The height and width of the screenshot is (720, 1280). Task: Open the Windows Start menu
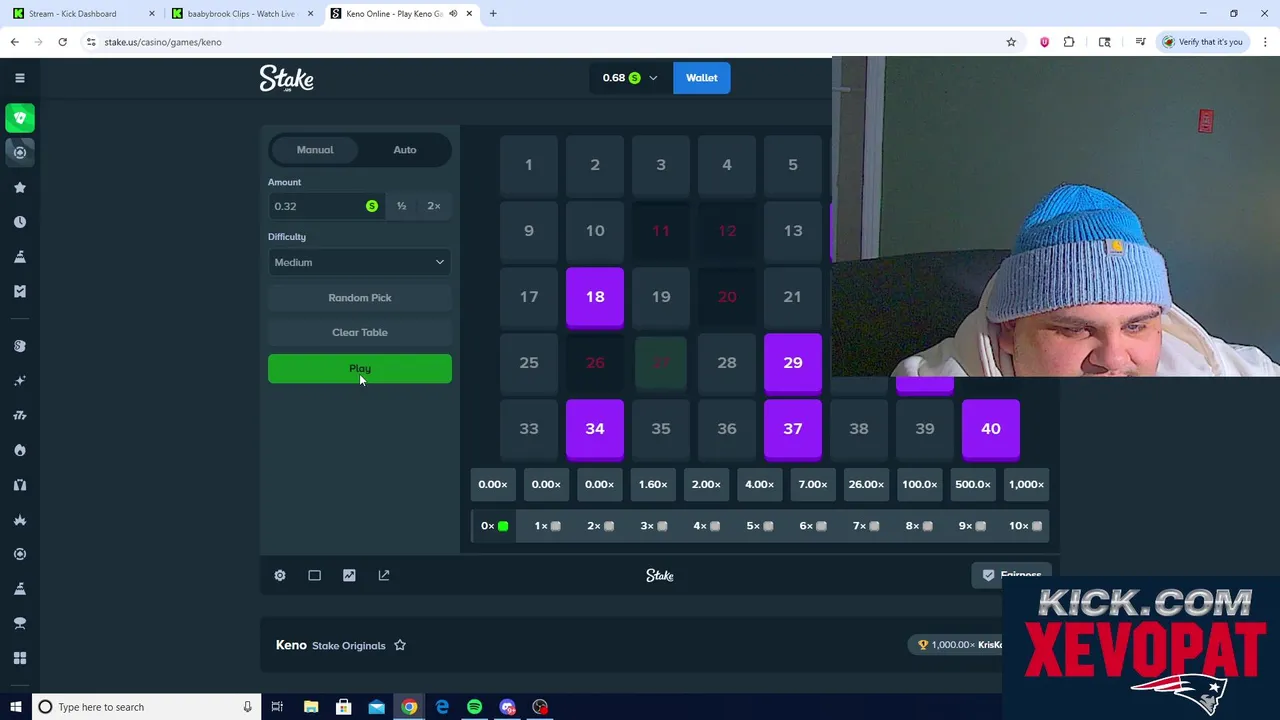(x=15, y=707)
